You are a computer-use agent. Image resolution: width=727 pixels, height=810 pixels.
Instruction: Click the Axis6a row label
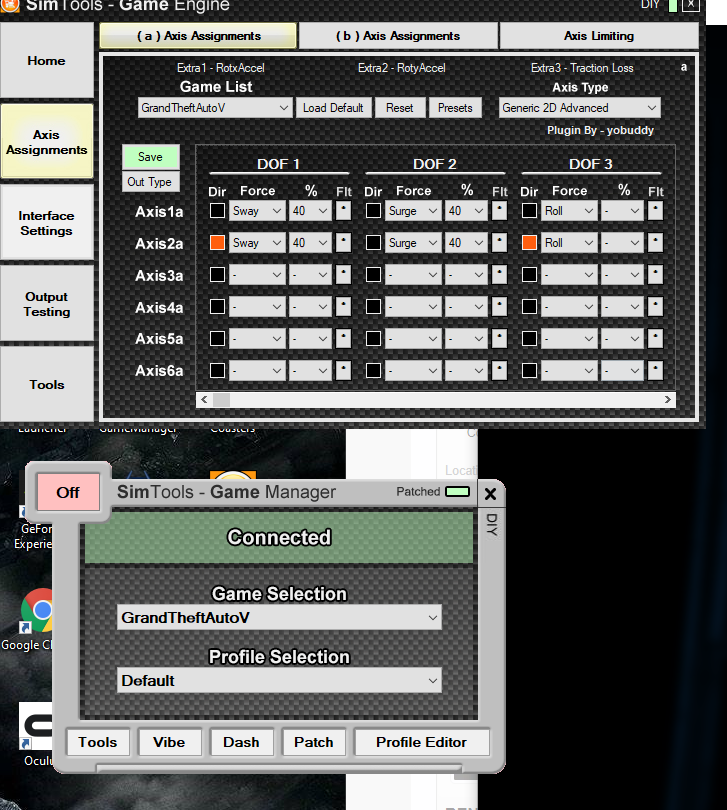(159, 371)
